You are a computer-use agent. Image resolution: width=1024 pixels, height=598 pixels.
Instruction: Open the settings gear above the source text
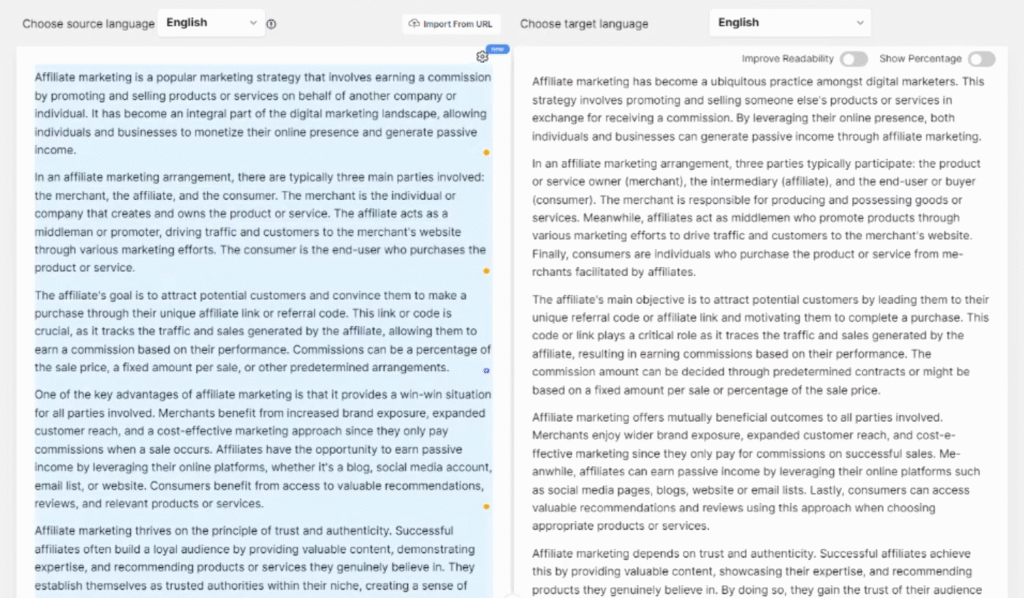[x=482, y=57]
